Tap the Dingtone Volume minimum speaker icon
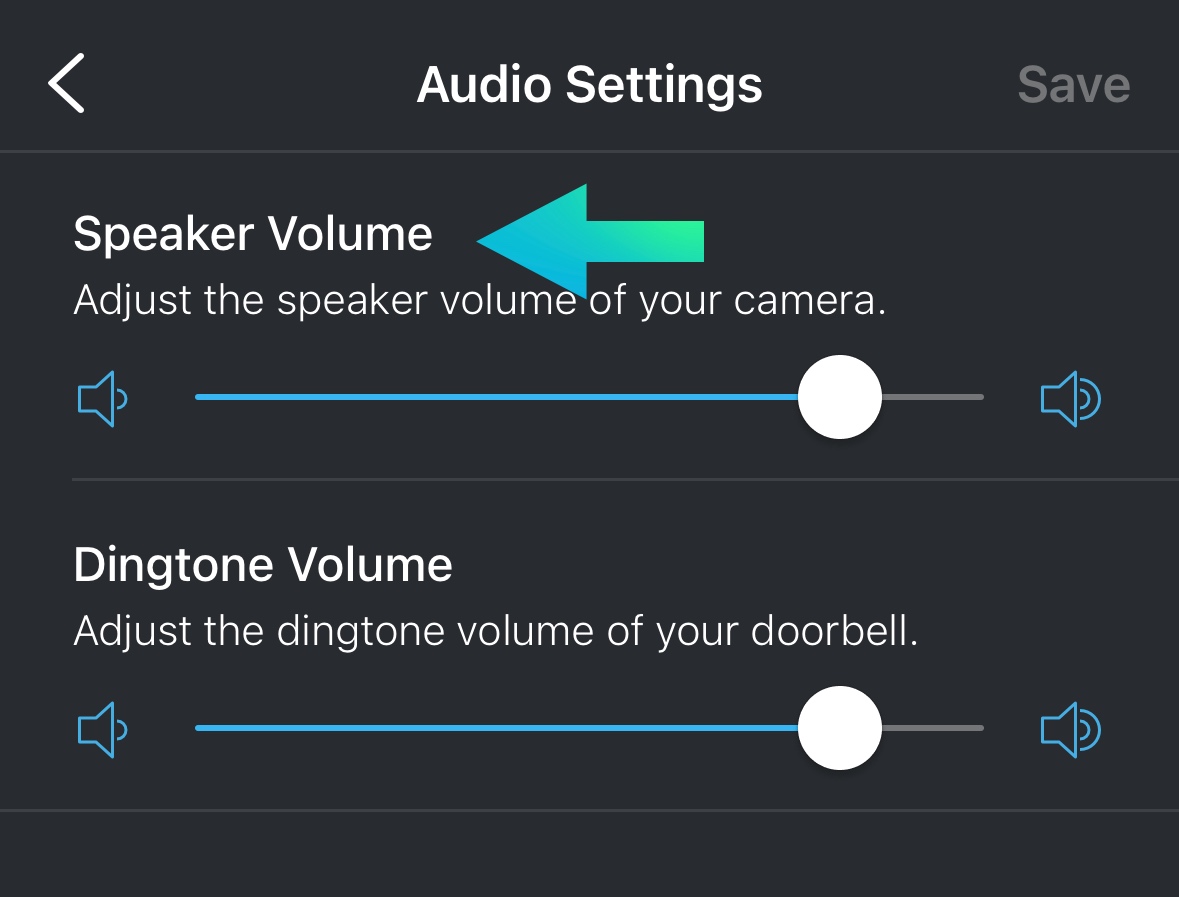This screenshot has width=1179, height=897. point(102,730)
